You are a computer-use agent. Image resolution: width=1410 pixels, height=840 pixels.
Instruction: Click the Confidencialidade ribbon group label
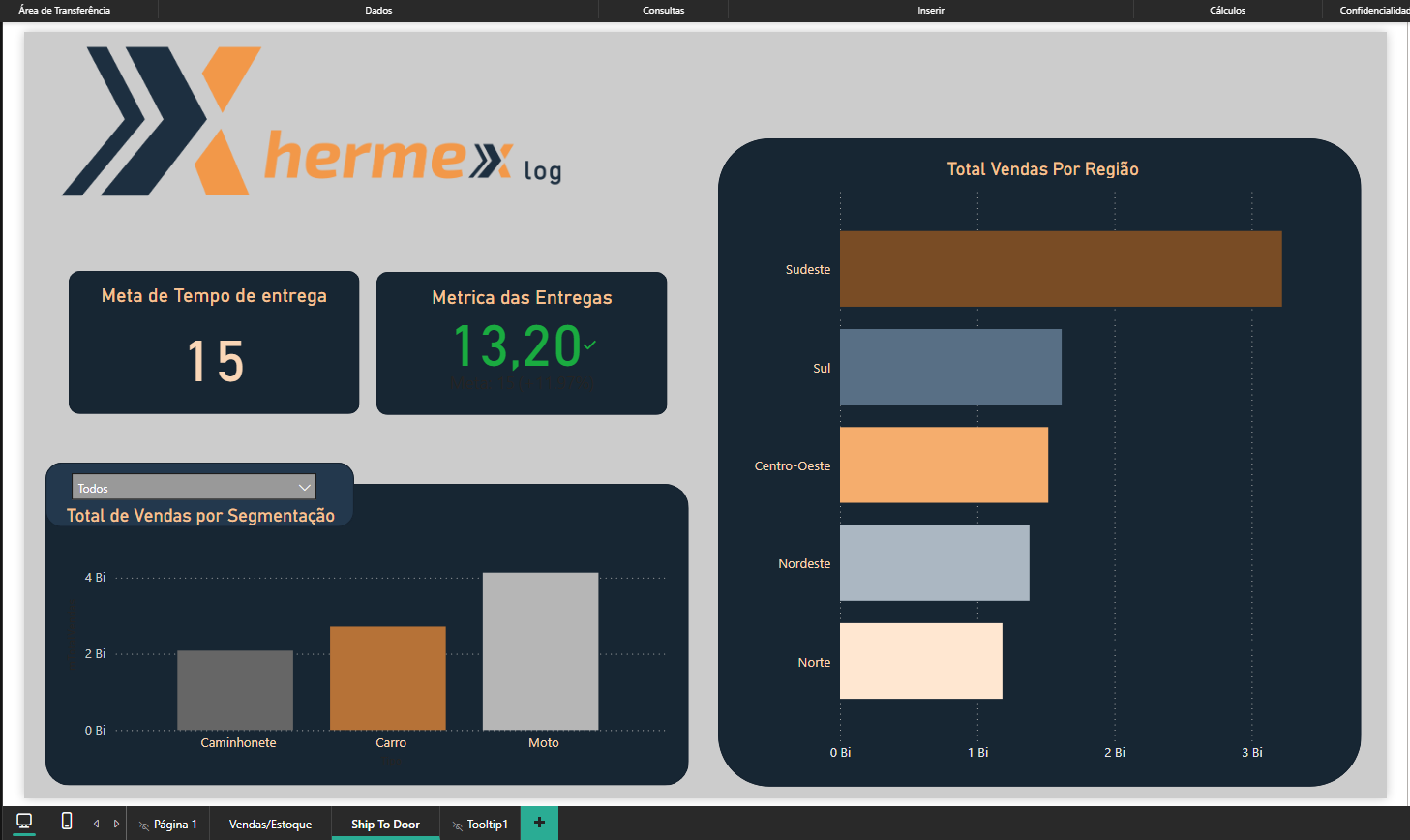(x=1374, y=10)
